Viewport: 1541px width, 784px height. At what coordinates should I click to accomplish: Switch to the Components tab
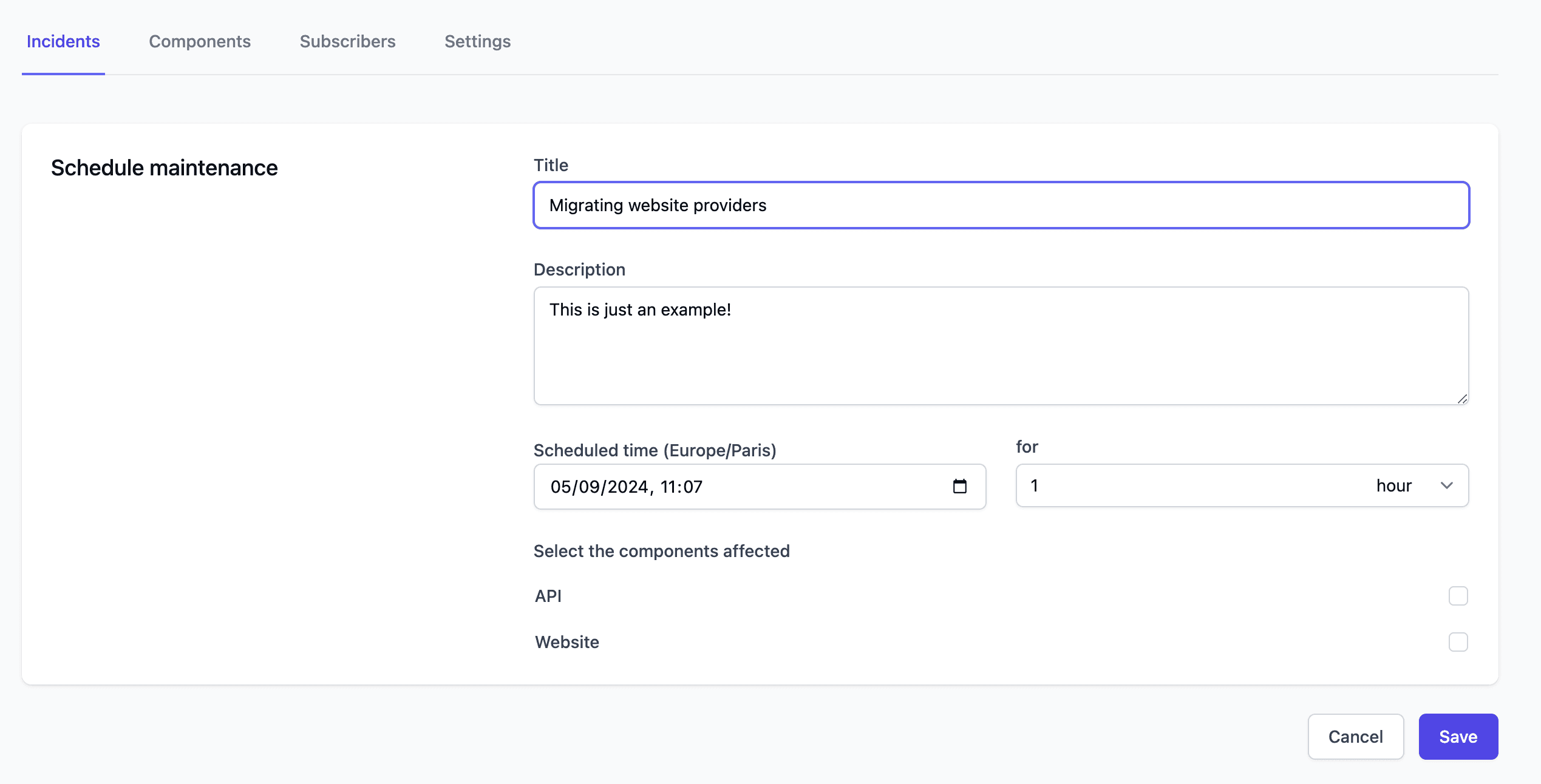tap(199, 41)
